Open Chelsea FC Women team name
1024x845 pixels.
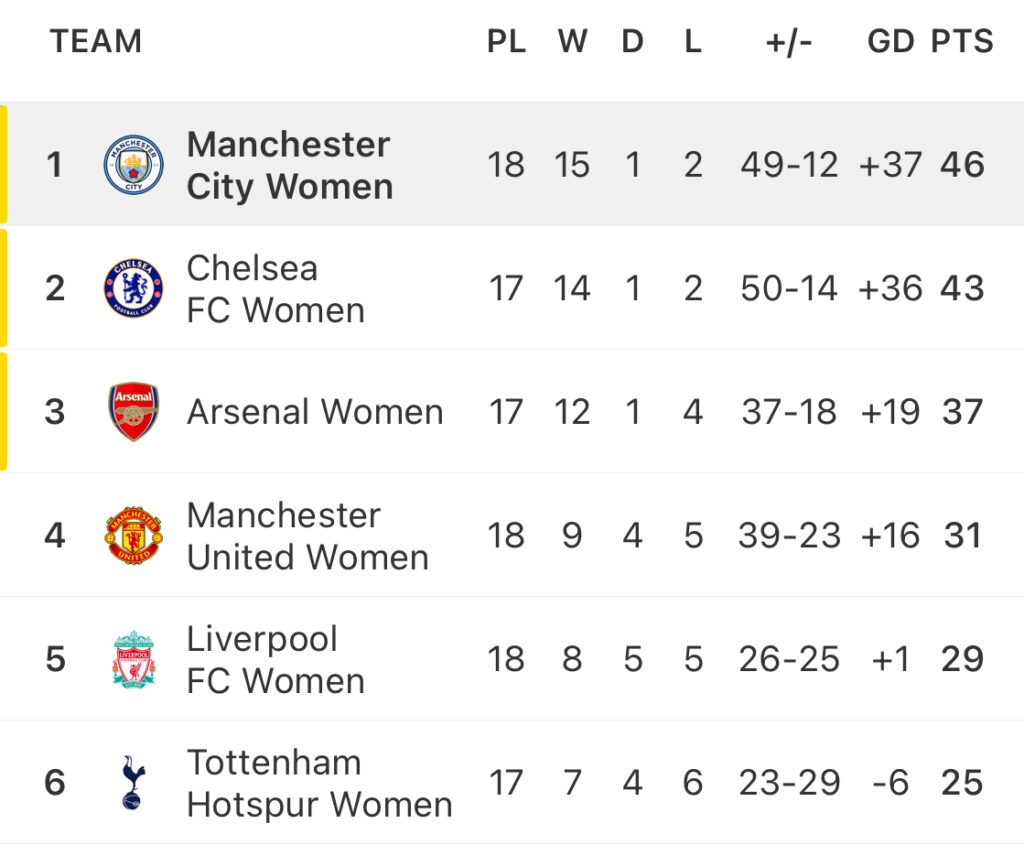click(x=276, y=289)
